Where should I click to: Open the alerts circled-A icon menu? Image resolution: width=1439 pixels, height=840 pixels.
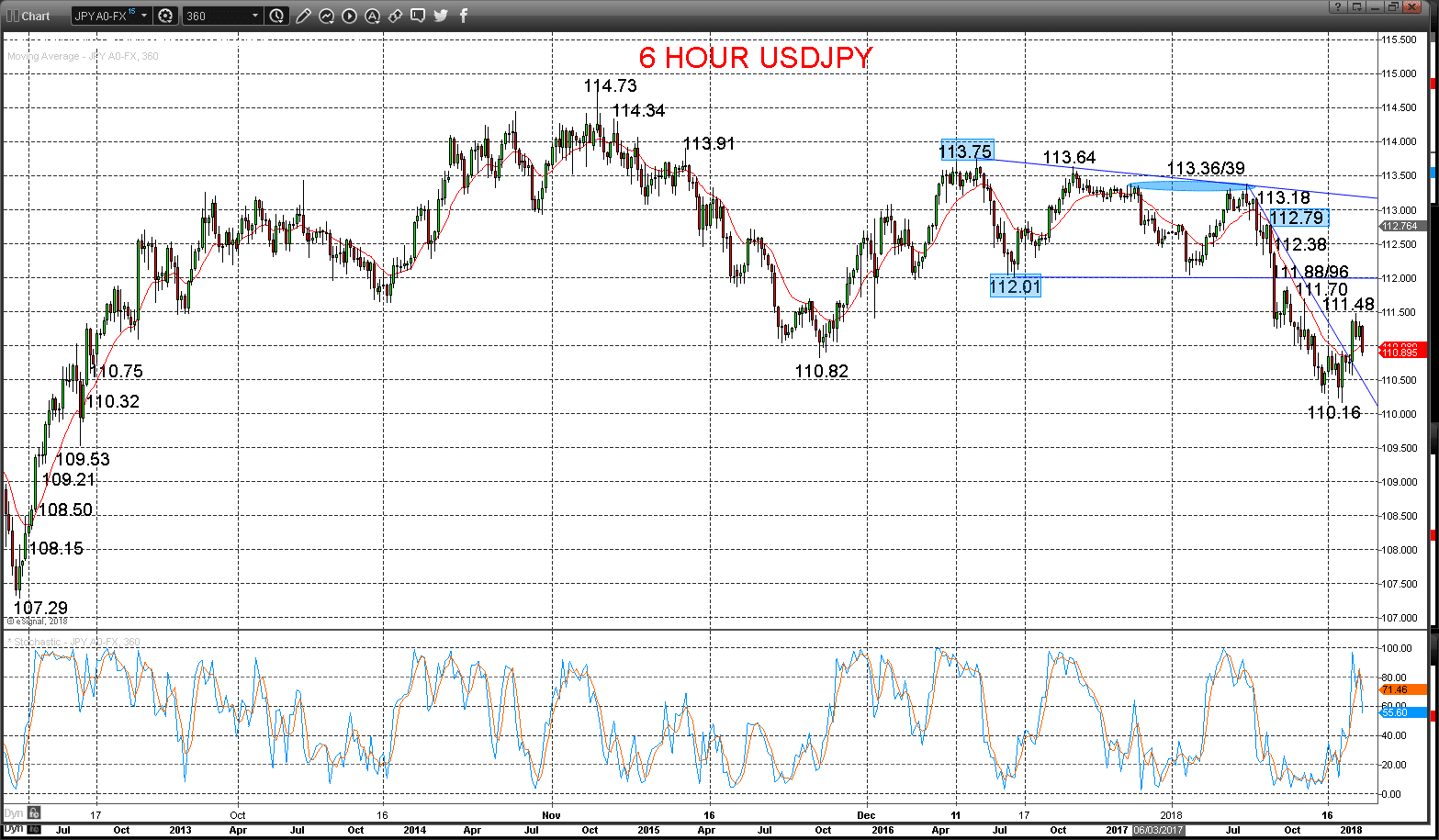[372, 16]
